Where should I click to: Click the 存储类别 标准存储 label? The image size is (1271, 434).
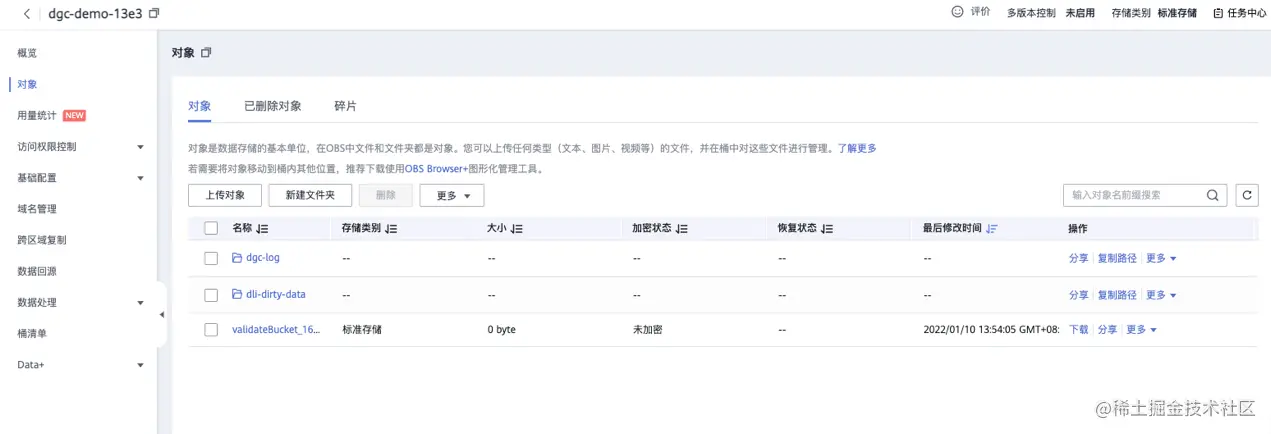pyautogui.click(x=1154, y=13)
